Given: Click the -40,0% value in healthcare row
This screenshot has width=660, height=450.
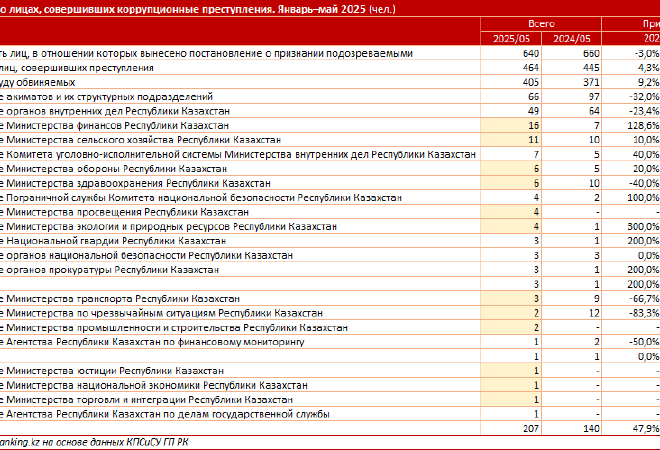Looking at the screenshot, I should tap(644, 183).
